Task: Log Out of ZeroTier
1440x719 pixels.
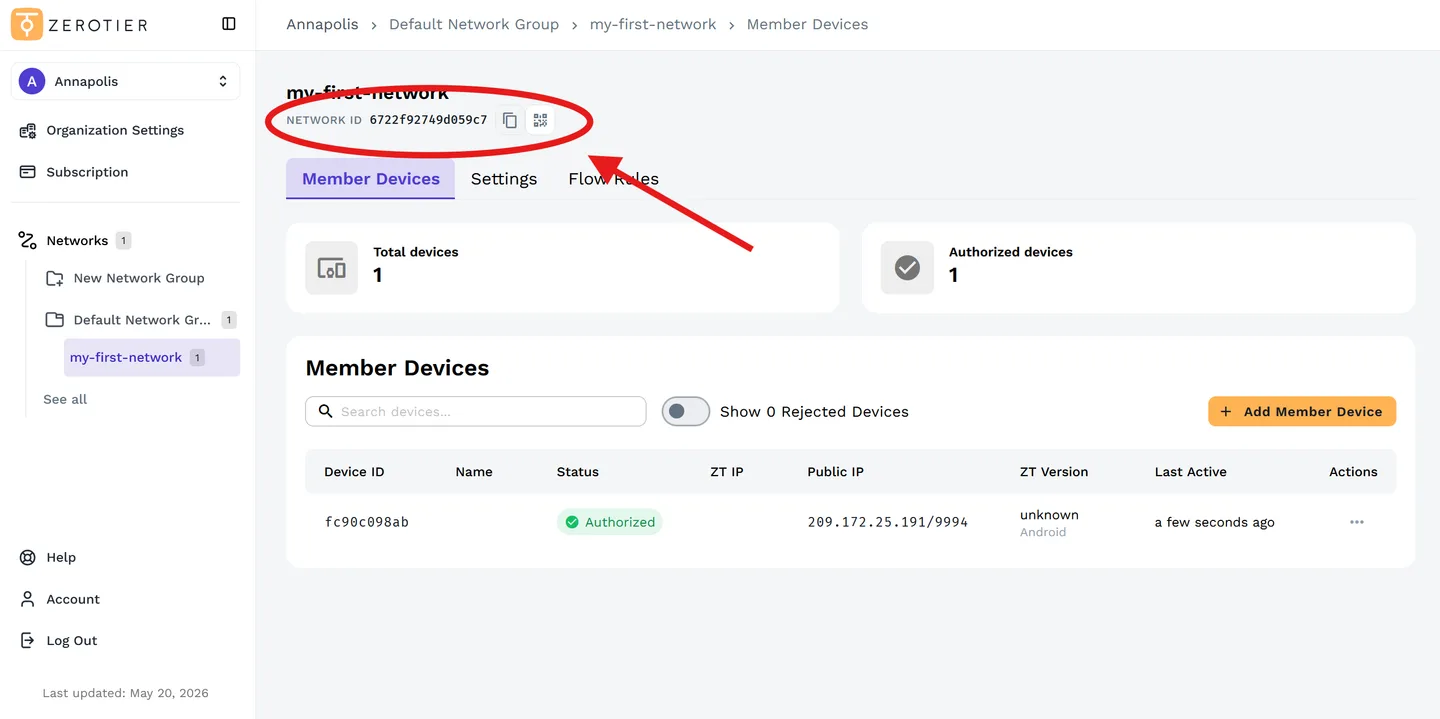Action: click(x=72, y=641)
